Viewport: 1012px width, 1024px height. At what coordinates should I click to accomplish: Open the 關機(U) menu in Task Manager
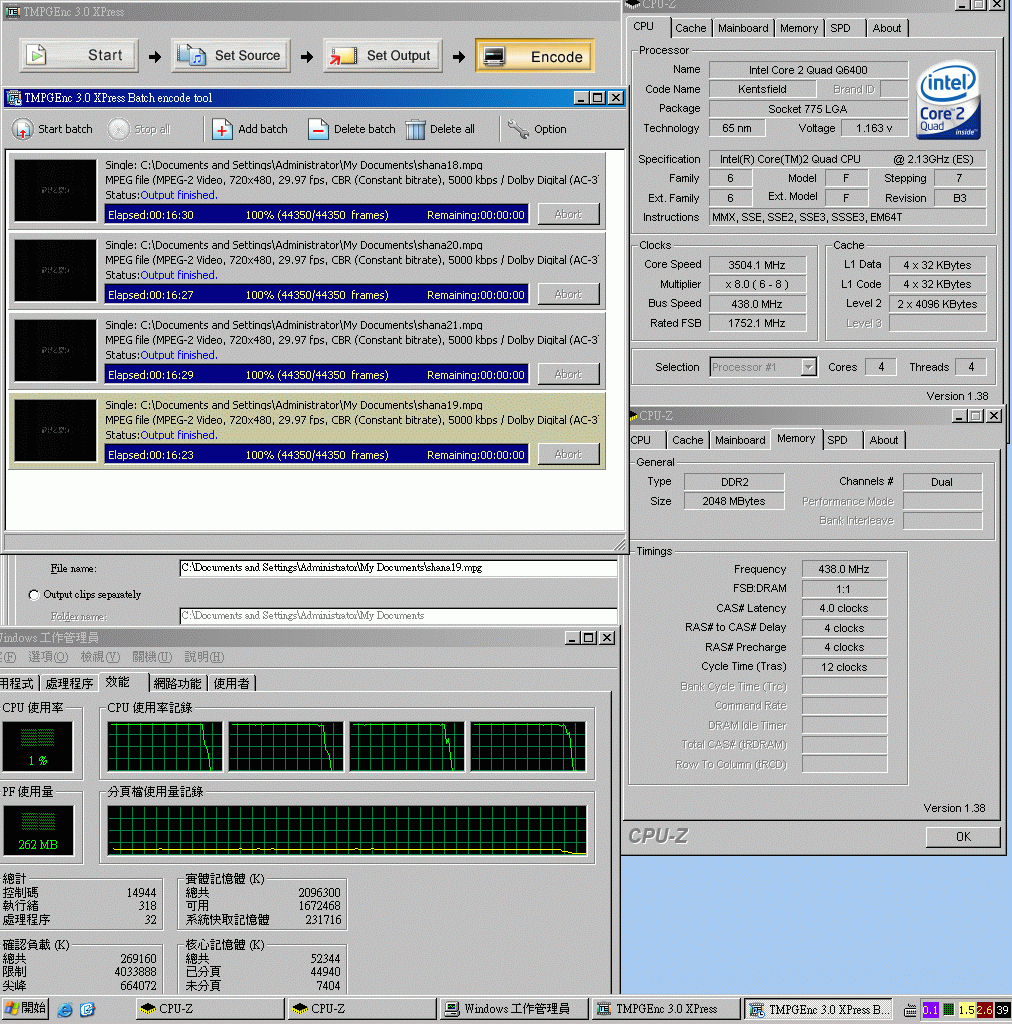[x=152, y=657]
